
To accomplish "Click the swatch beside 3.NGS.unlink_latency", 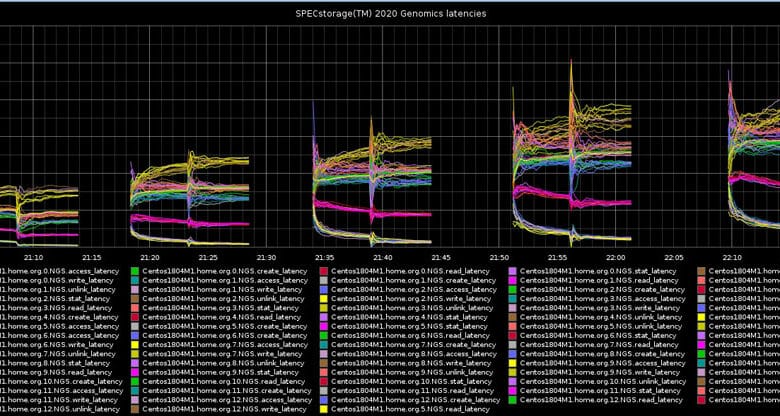I will pyautogui.click(x=324, y=308).
